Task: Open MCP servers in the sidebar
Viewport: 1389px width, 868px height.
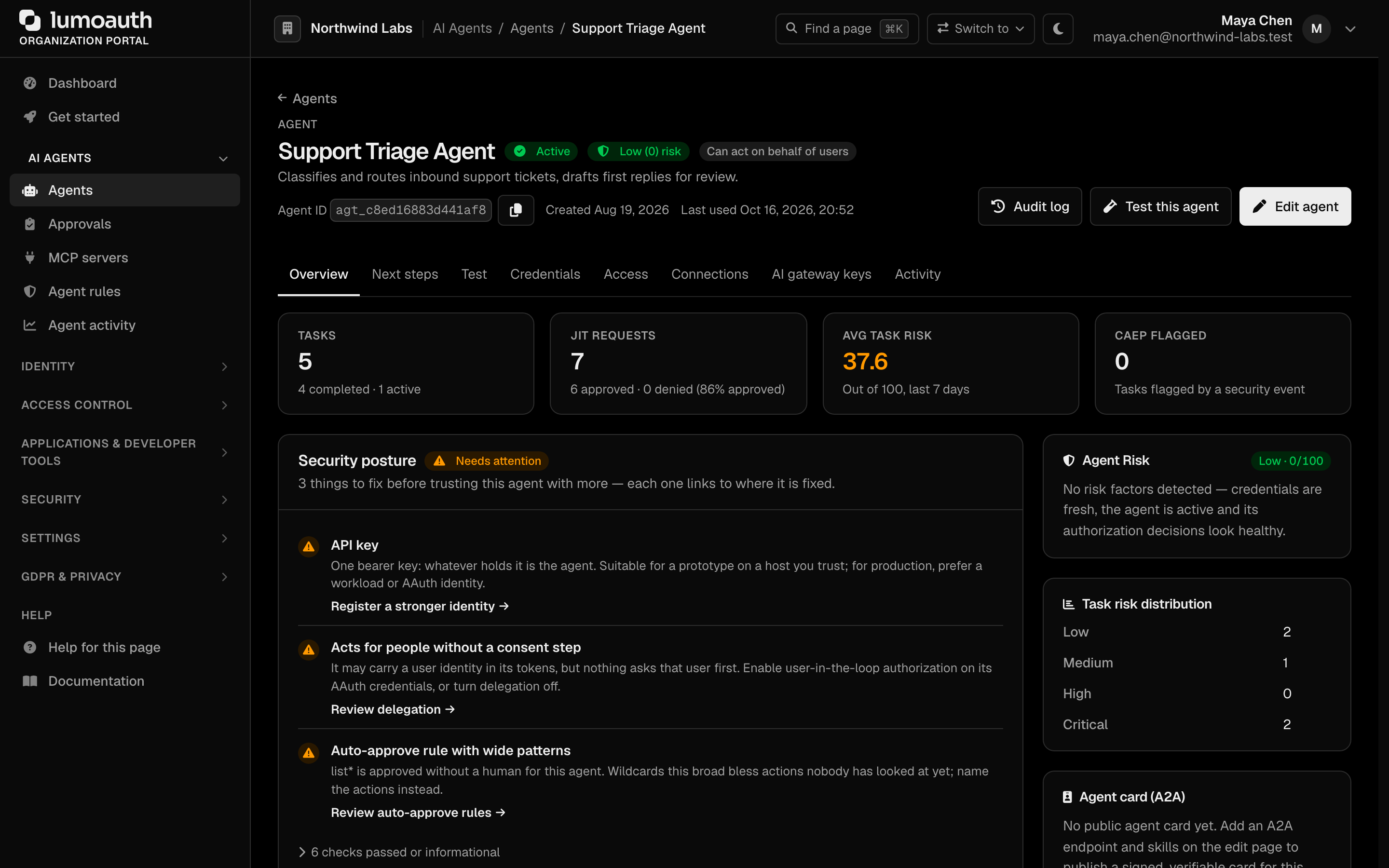Action: pos(124,258)
